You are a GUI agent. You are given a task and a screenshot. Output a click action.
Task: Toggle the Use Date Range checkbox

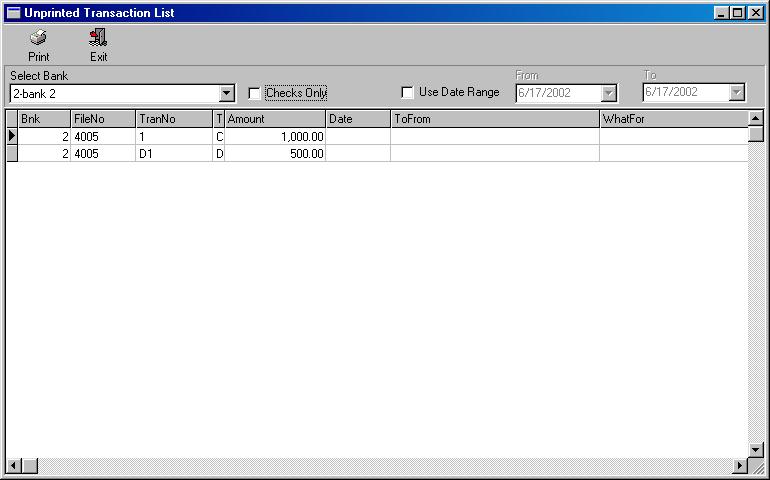tap(407, 93)
